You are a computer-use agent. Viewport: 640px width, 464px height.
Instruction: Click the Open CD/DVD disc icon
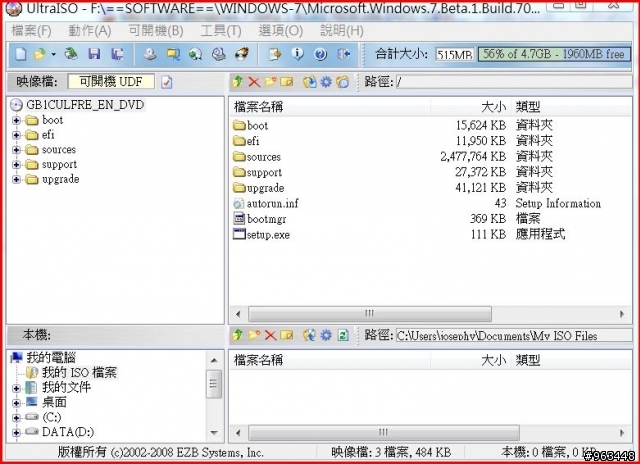tap(71, 54)
